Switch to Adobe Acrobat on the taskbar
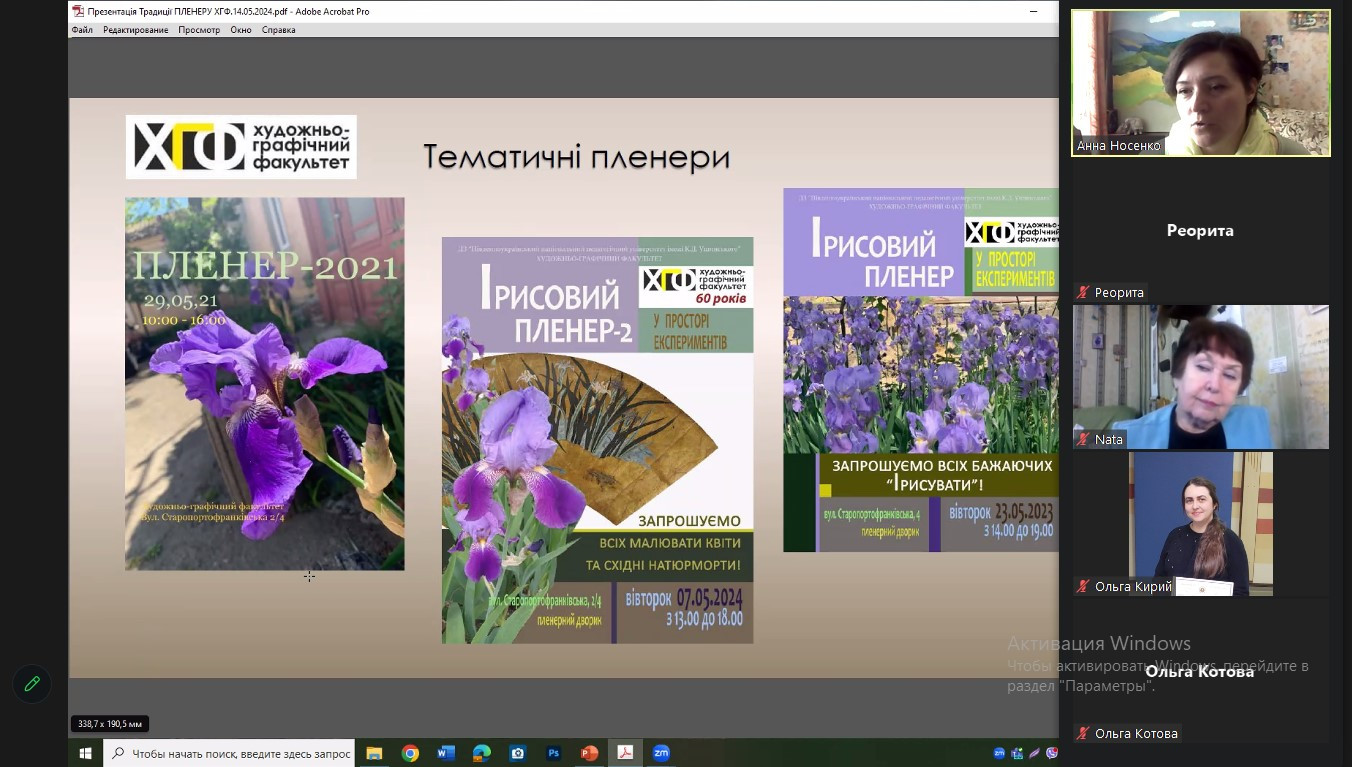The width and height of the screenshot is (1352, 767). [x=626, y=753]
